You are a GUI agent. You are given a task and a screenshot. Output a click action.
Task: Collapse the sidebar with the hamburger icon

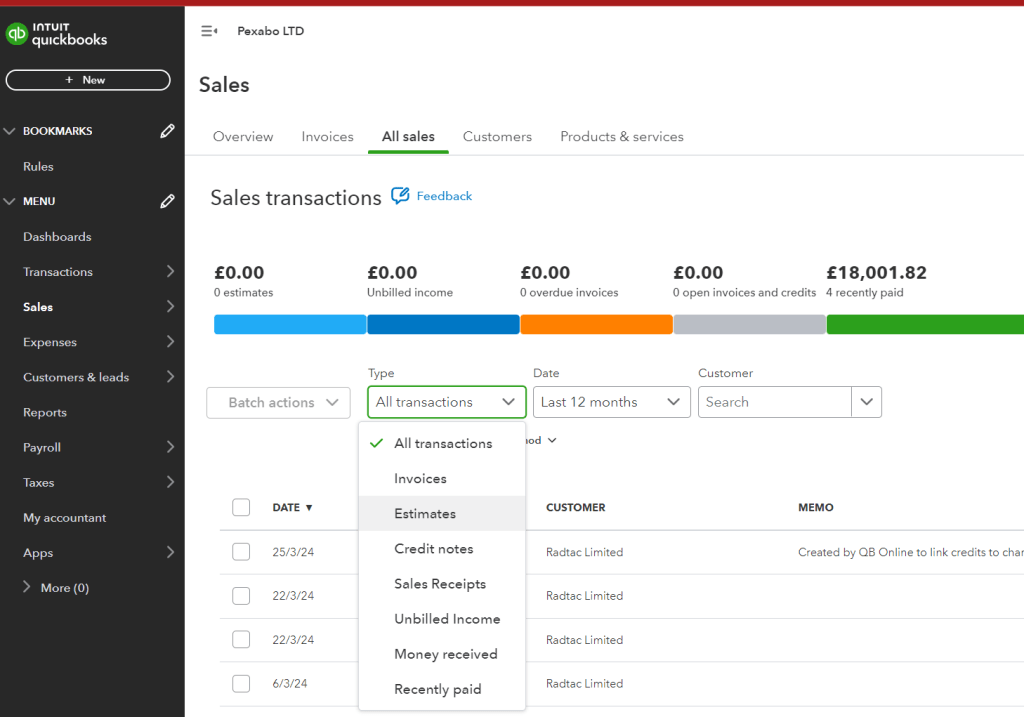[209, 31]
